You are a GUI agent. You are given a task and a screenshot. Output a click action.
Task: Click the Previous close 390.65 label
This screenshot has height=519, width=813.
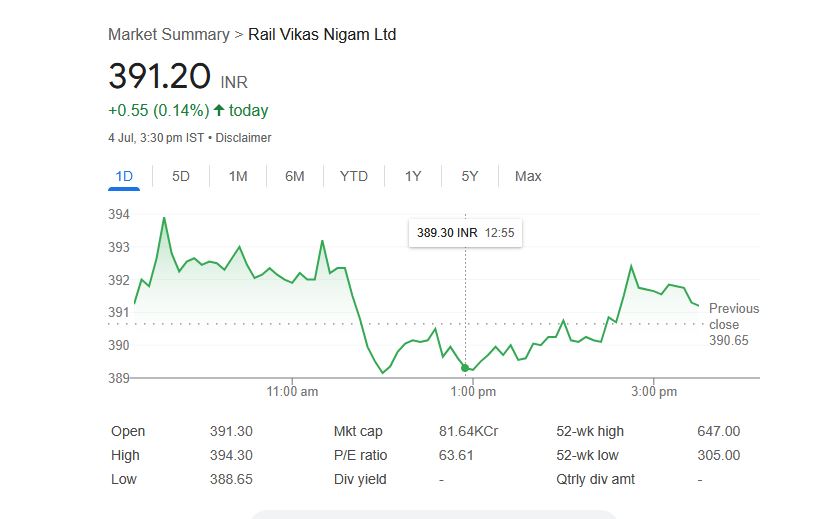tap(733, 324)
